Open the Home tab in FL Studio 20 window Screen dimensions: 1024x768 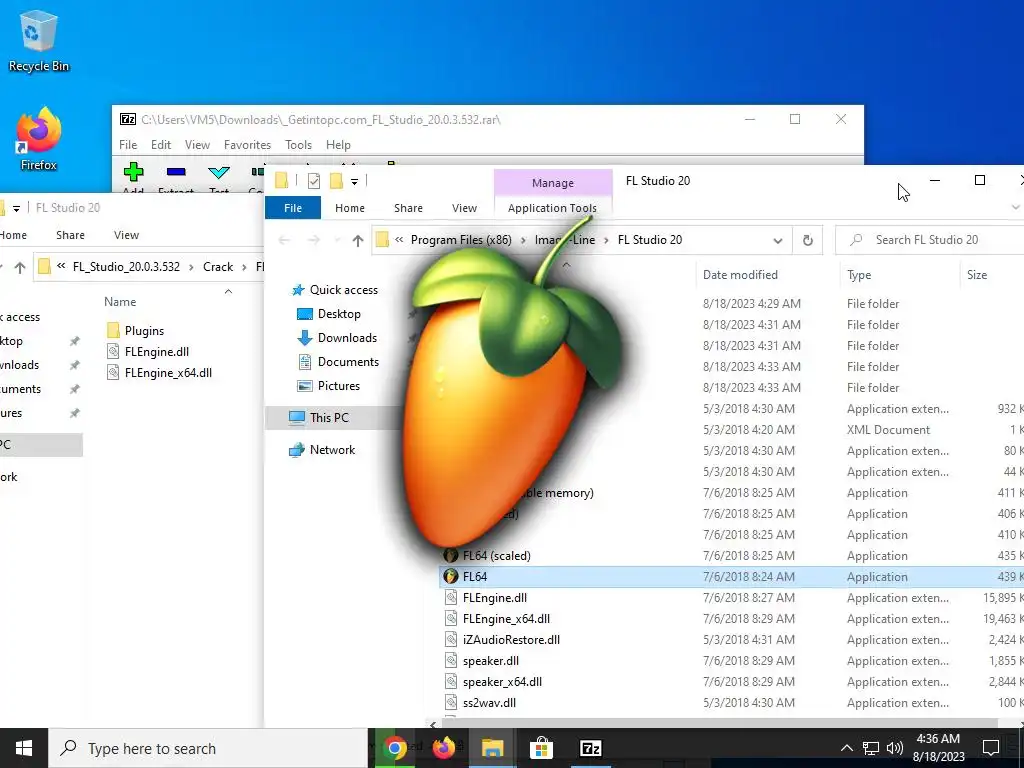click(350, 208)
